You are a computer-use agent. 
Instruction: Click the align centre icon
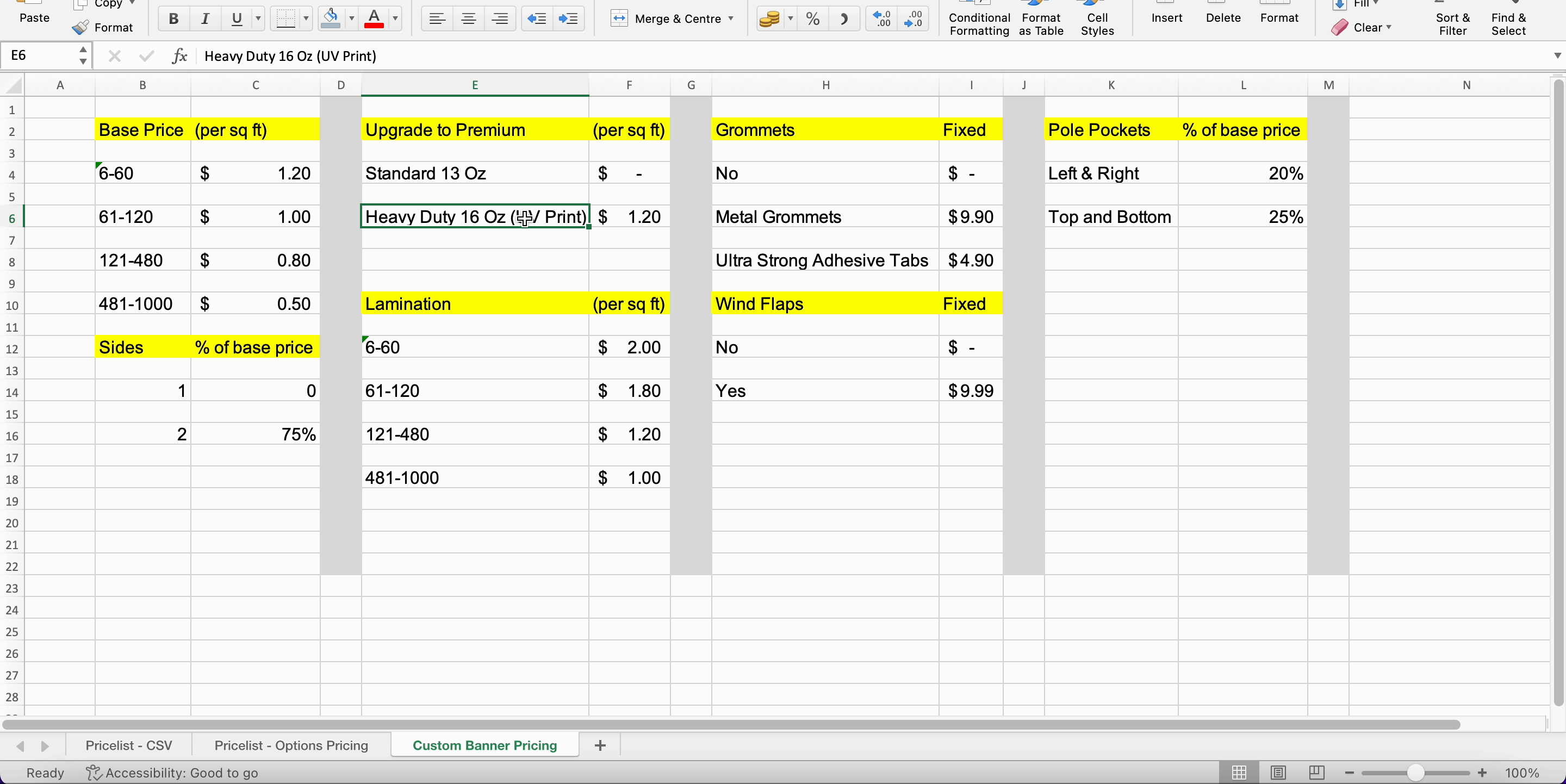(468, 19)
